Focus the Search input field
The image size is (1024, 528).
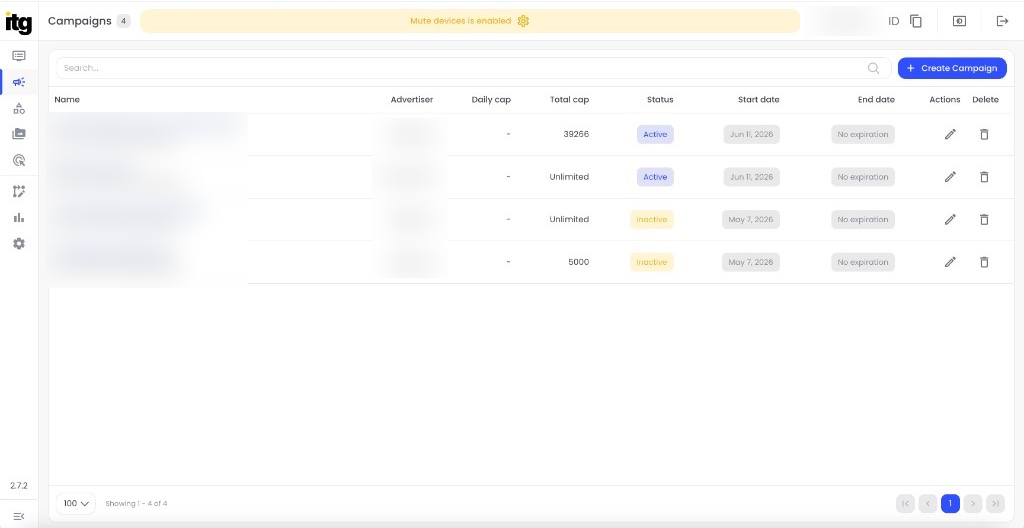tap(473, 68)
